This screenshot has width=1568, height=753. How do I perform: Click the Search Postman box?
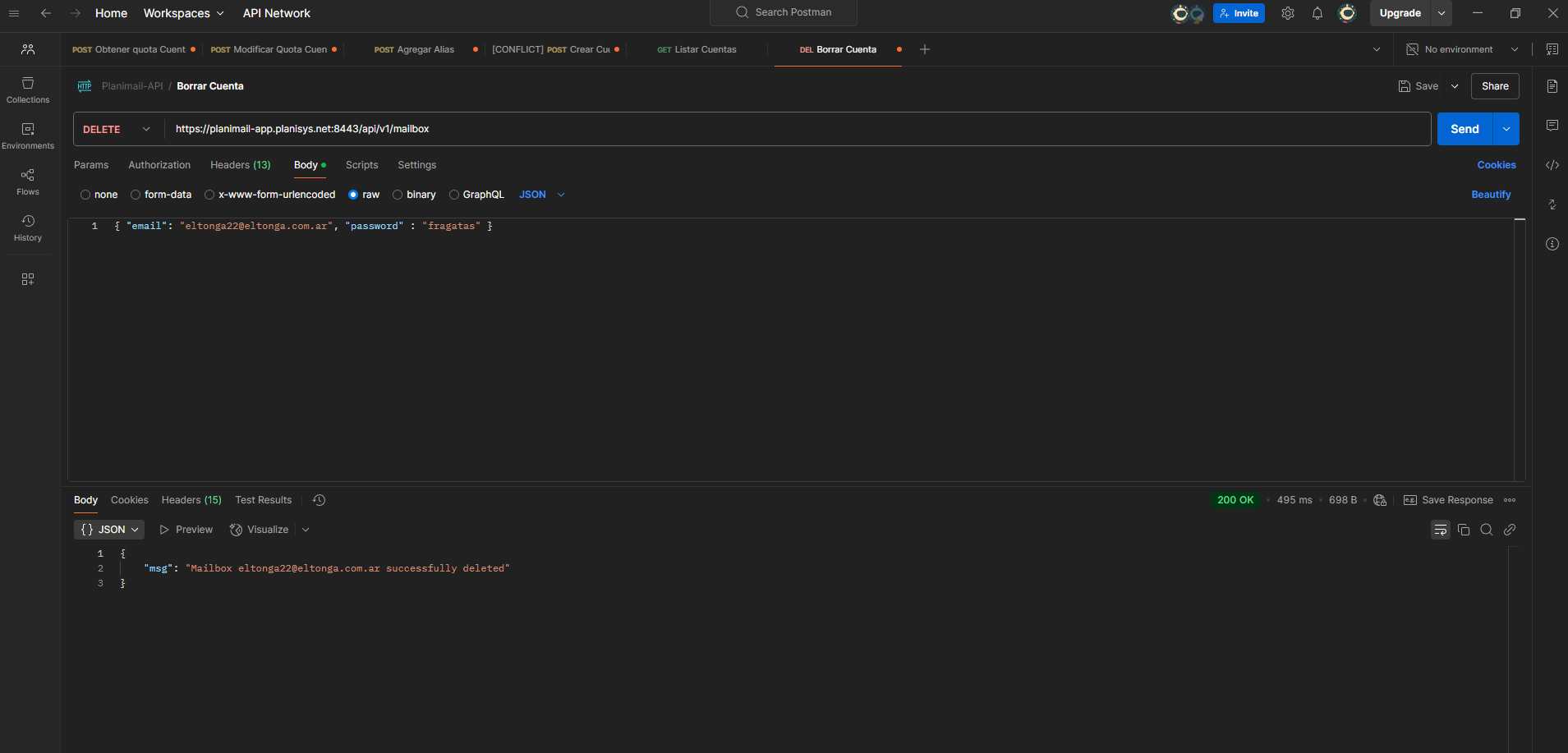[784, 12]
